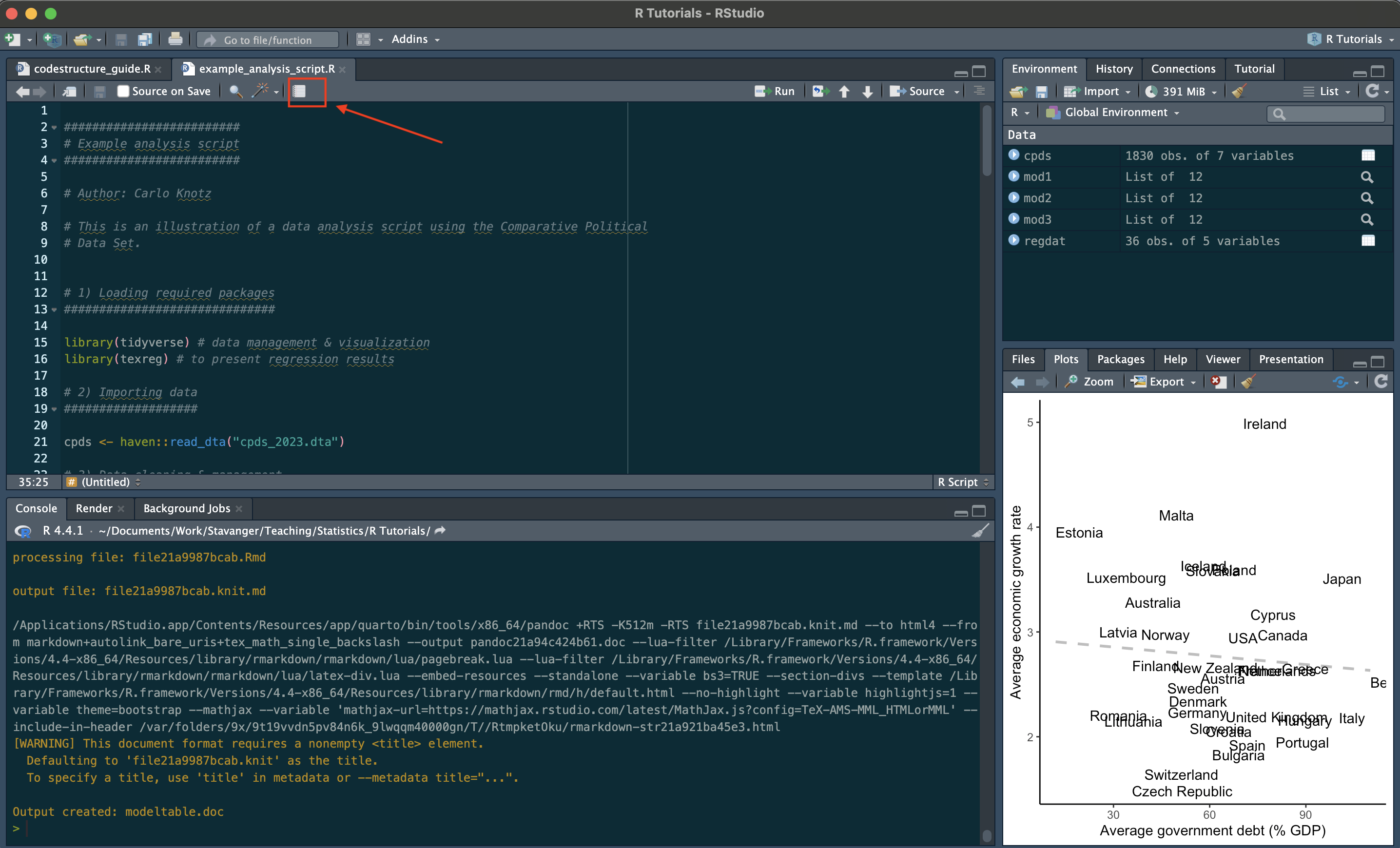
Task: Click the compile report notebook icon
Action: coord(299,91)
